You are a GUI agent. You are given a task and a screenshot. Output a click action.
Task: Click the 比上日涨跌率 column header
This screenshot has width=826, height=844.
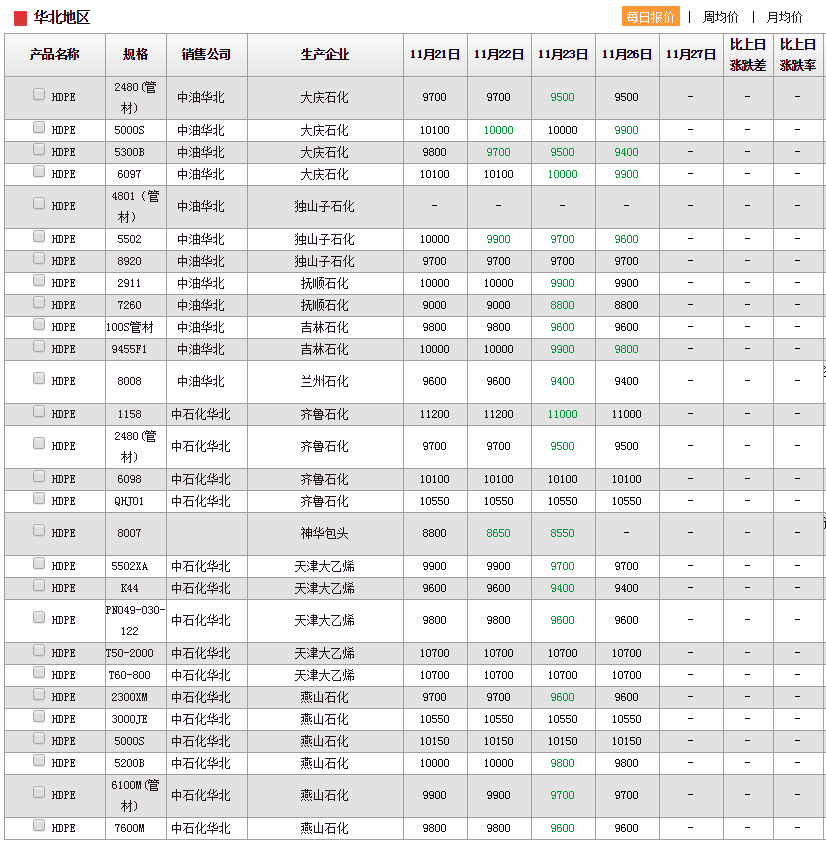[x=798, y=54]
